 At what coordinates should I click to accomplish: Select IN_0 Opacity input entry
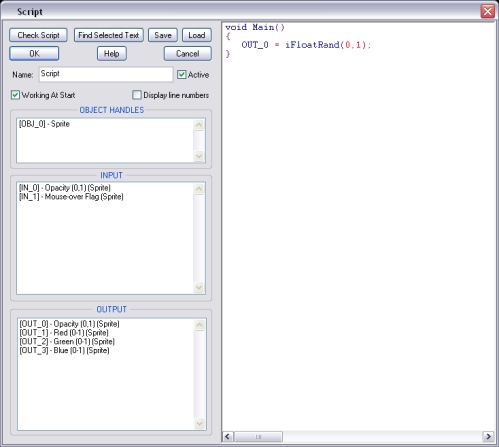[65, 188]
